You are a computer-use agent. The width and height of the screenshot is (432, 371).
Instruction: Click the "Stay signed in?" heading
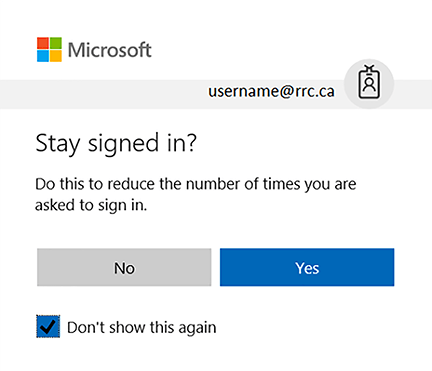tap(116, 144)
